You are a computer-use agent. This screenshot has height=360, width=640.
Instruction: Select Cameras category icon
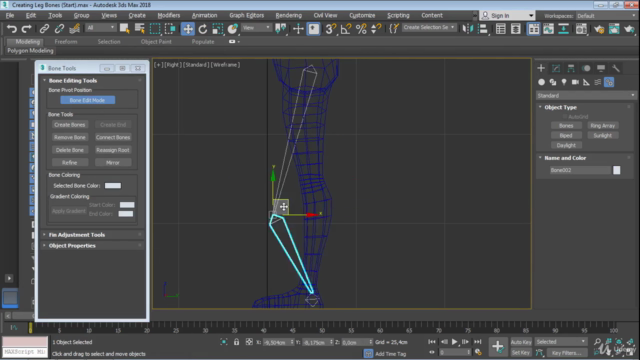tap(575, 82)
